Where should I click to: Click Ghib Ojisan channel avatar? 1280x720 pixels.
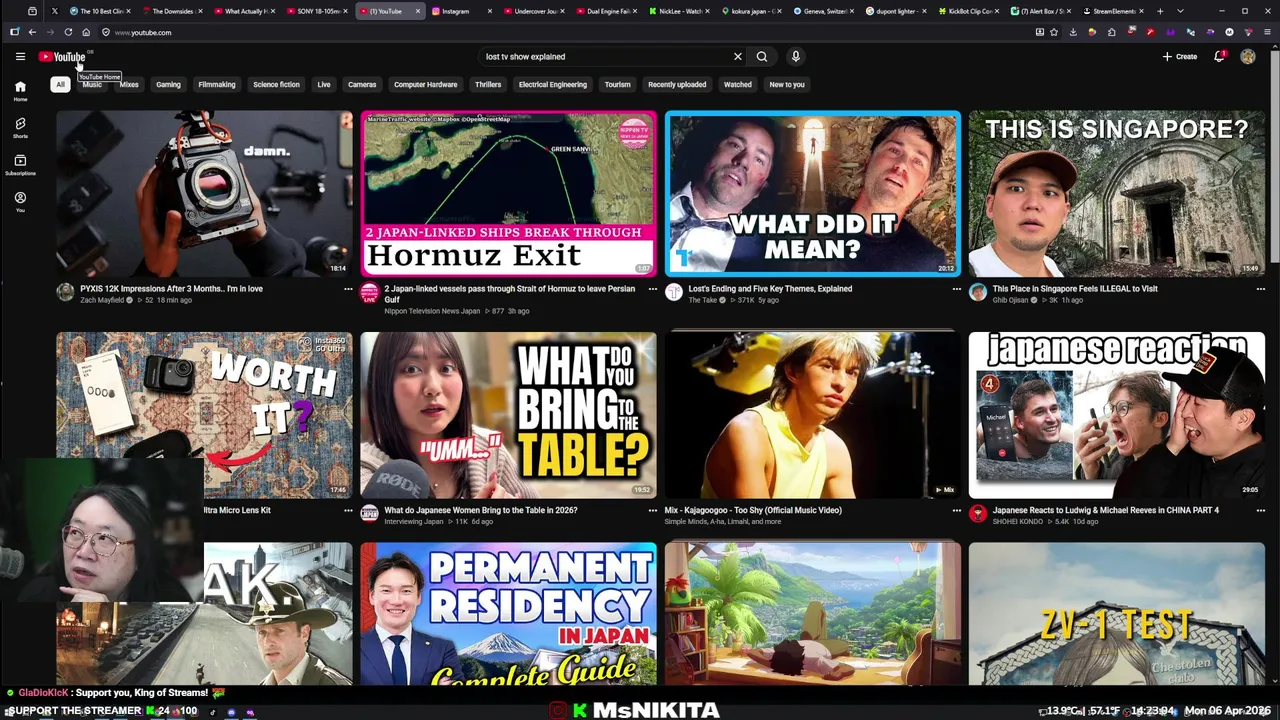pos(978,292)
